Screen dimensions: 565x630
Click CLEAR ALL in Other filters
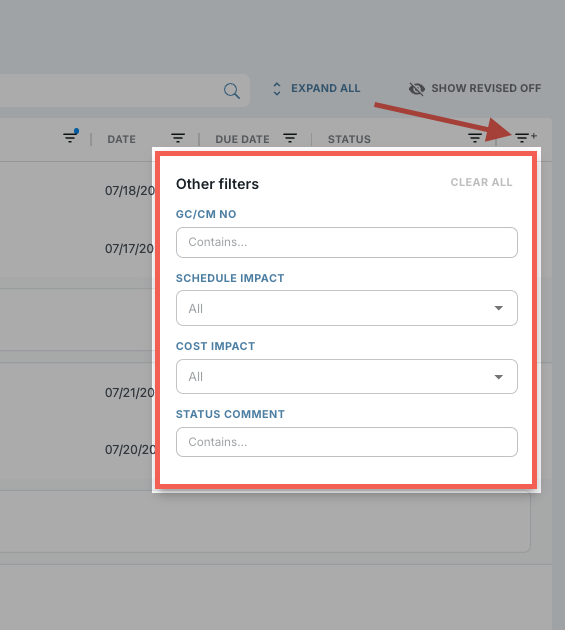(481, 182)
